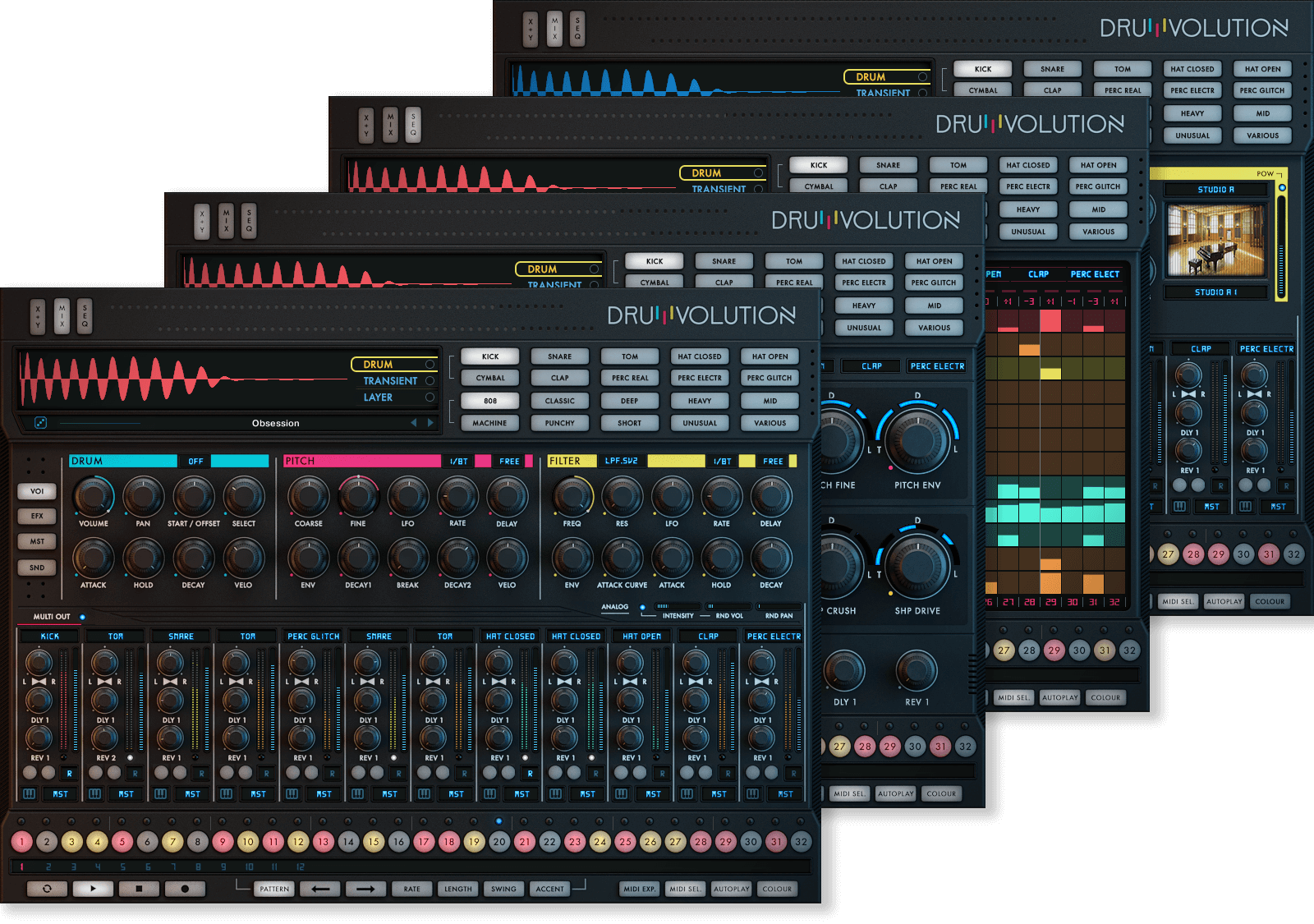Click the loop icon in the transport
The image size is (1314, 924).
[47, 889]
